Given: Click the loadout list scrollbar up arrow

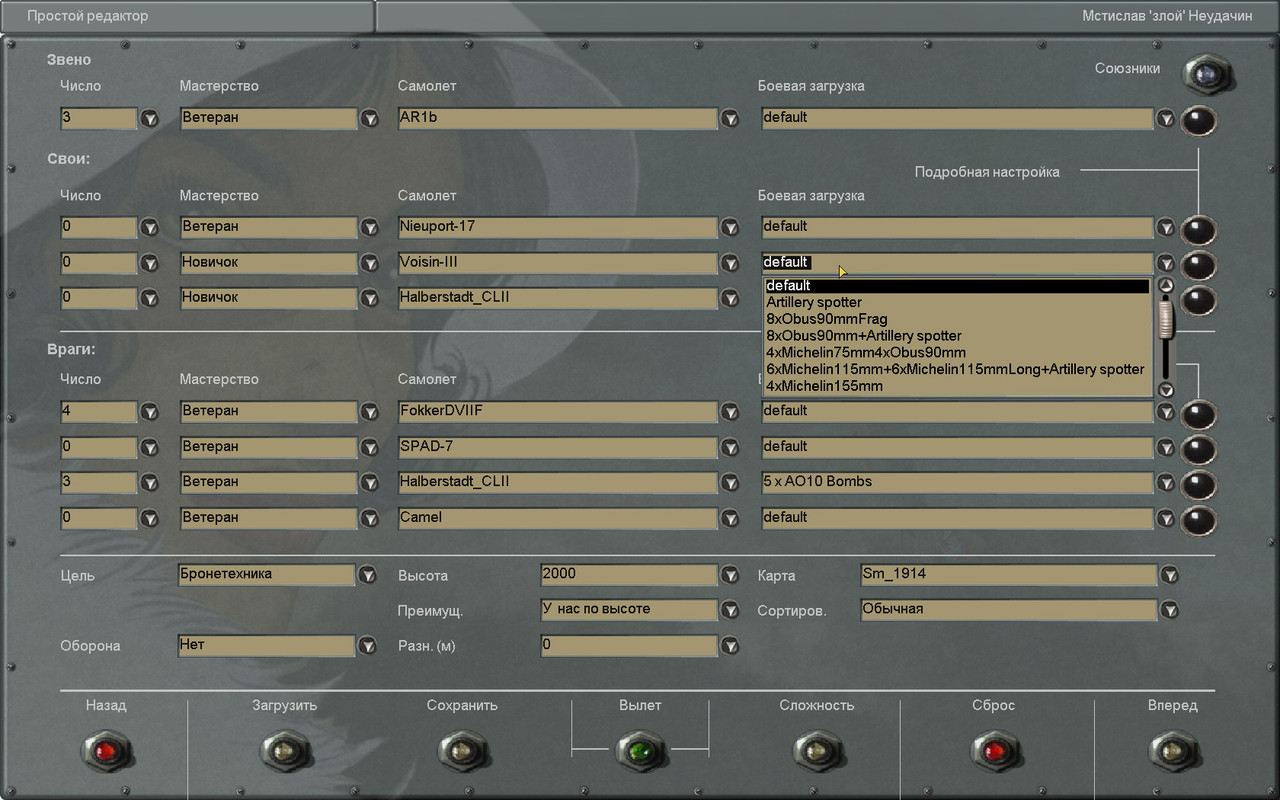Looking at the screenshot, I should tap(1164, 285).
